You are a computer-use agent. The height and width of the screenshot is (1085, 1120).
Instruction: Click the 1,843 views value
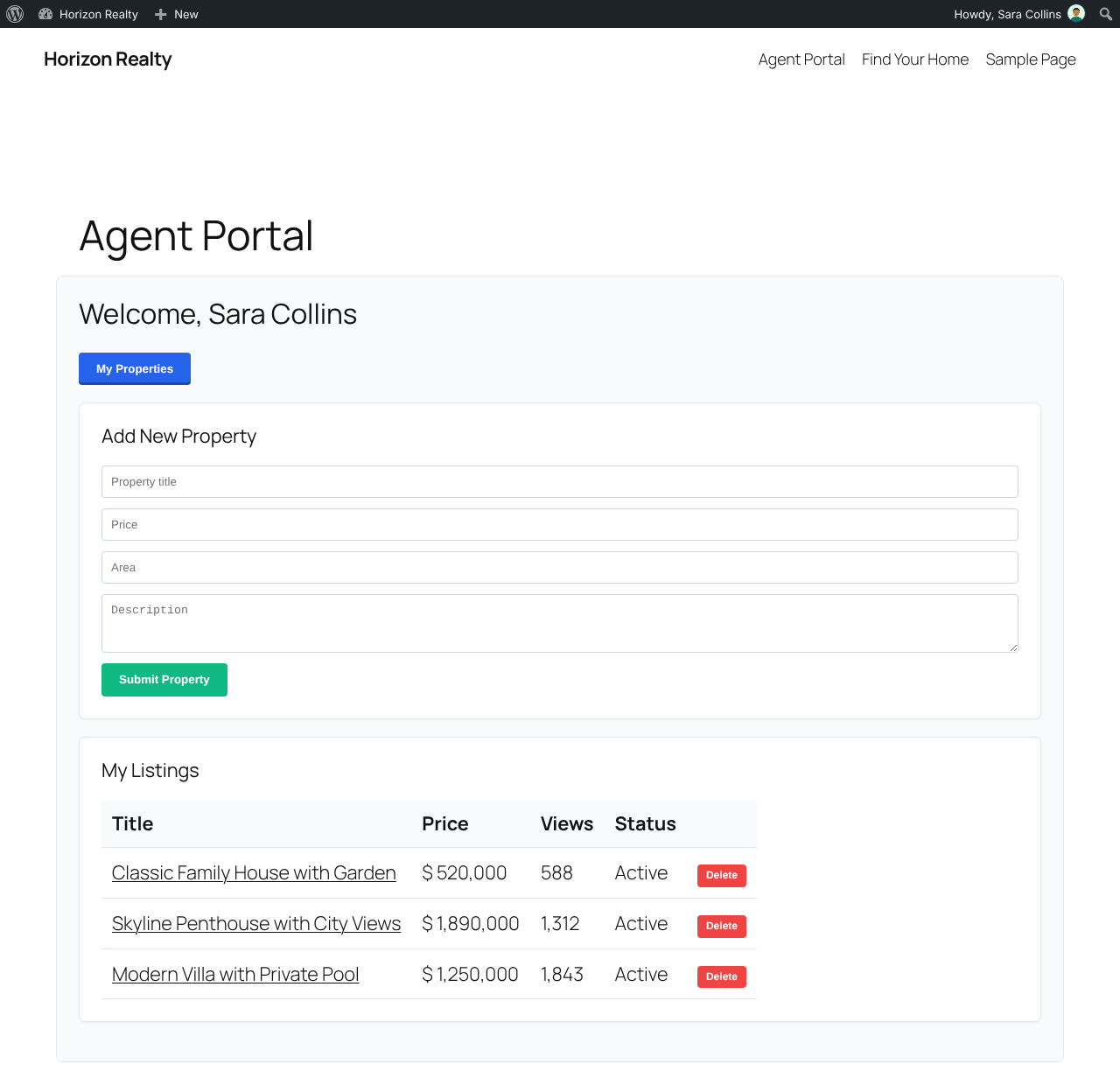tap(562, 975)
